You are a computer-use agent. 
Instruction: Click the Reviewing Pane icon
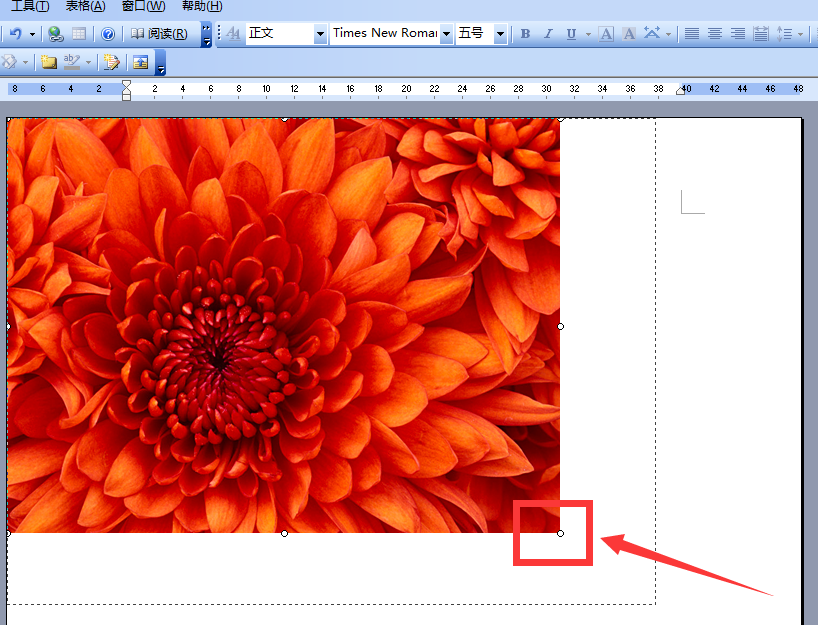(x=140, y=63)
